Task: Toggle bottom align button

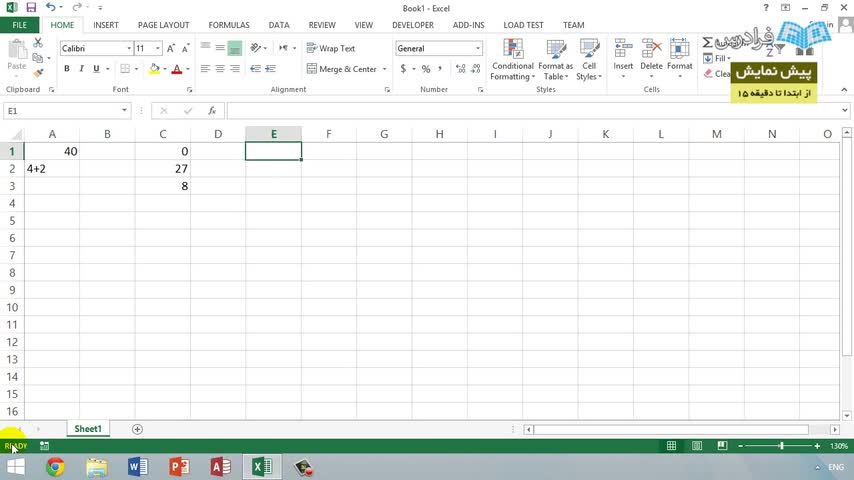Action: pos(235,48)
